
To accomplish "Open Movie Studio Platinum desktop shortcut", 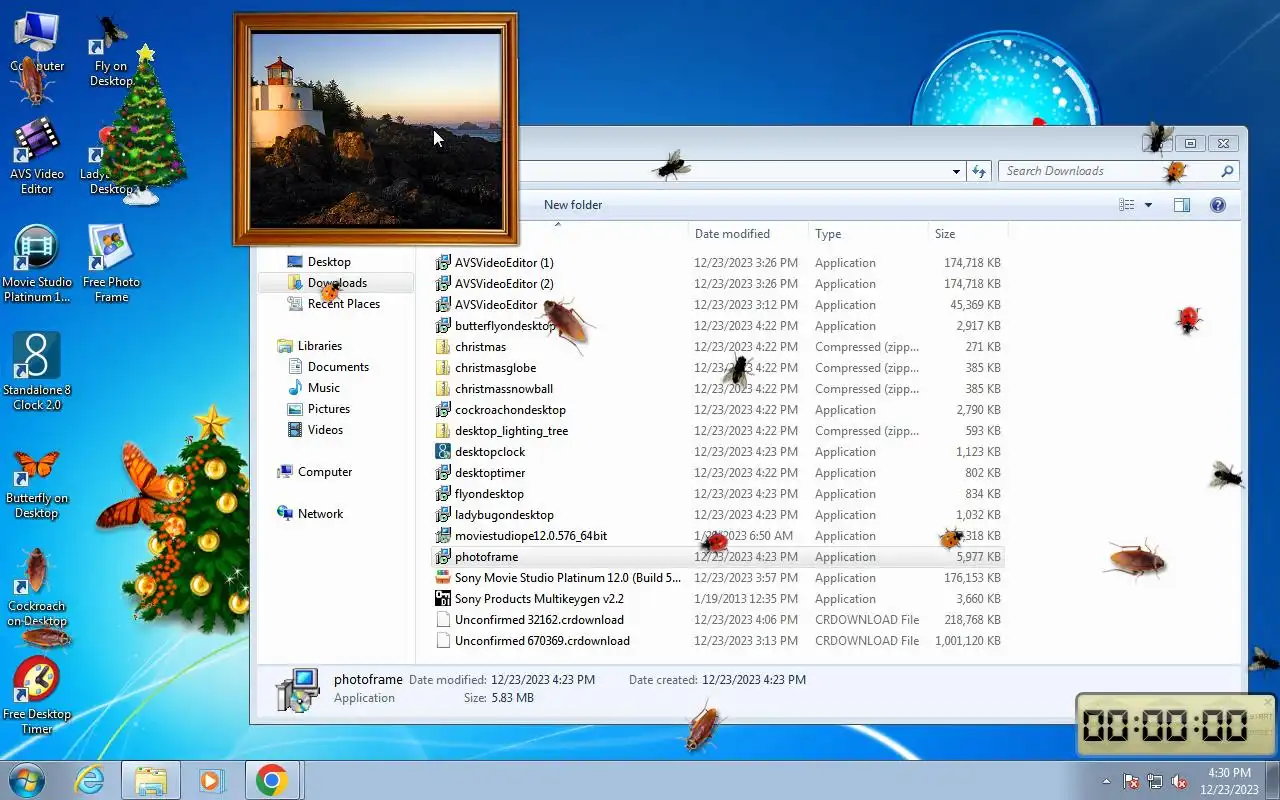I will click(37, 264).
